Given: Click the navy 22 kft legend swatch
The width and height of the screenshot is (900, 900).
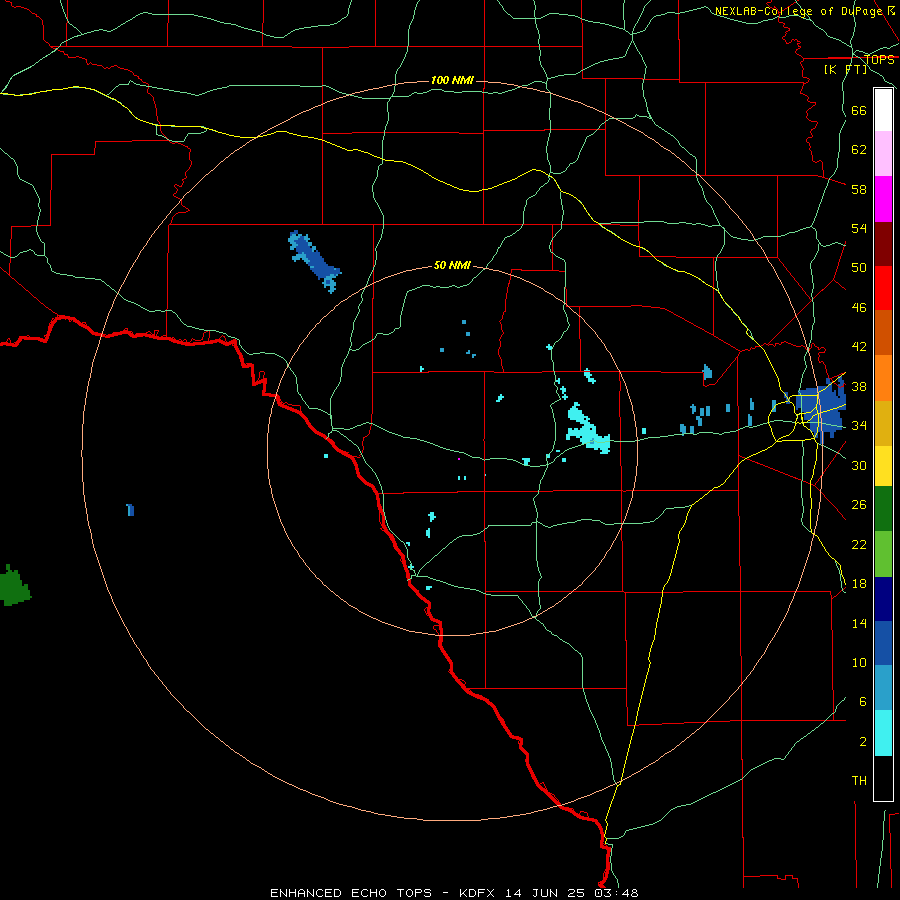Looking at the screenshot, I should coord(883,599).
